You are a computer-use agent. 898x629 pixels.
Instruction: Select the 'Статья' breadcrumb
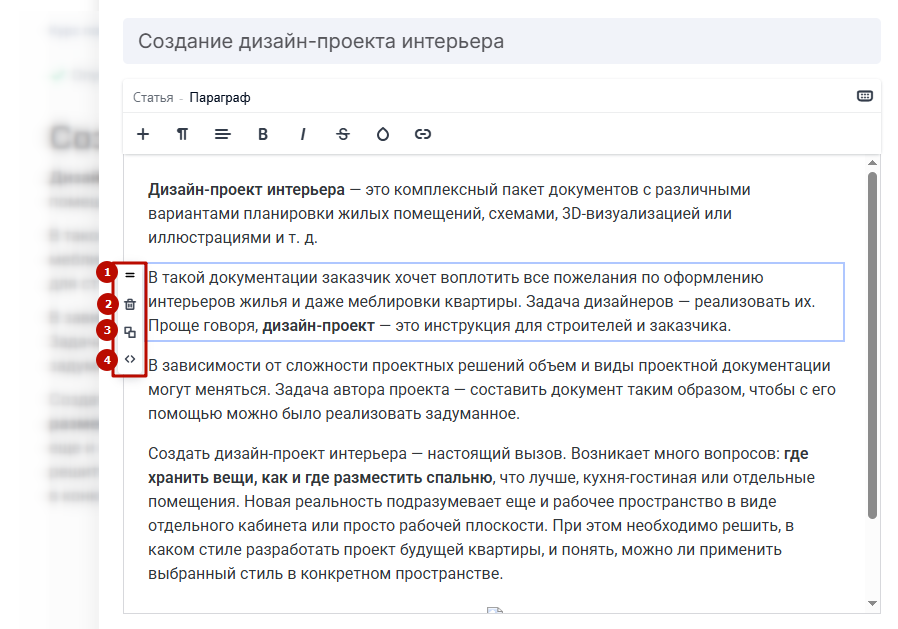pyautogui.click(x=153, y=97)
